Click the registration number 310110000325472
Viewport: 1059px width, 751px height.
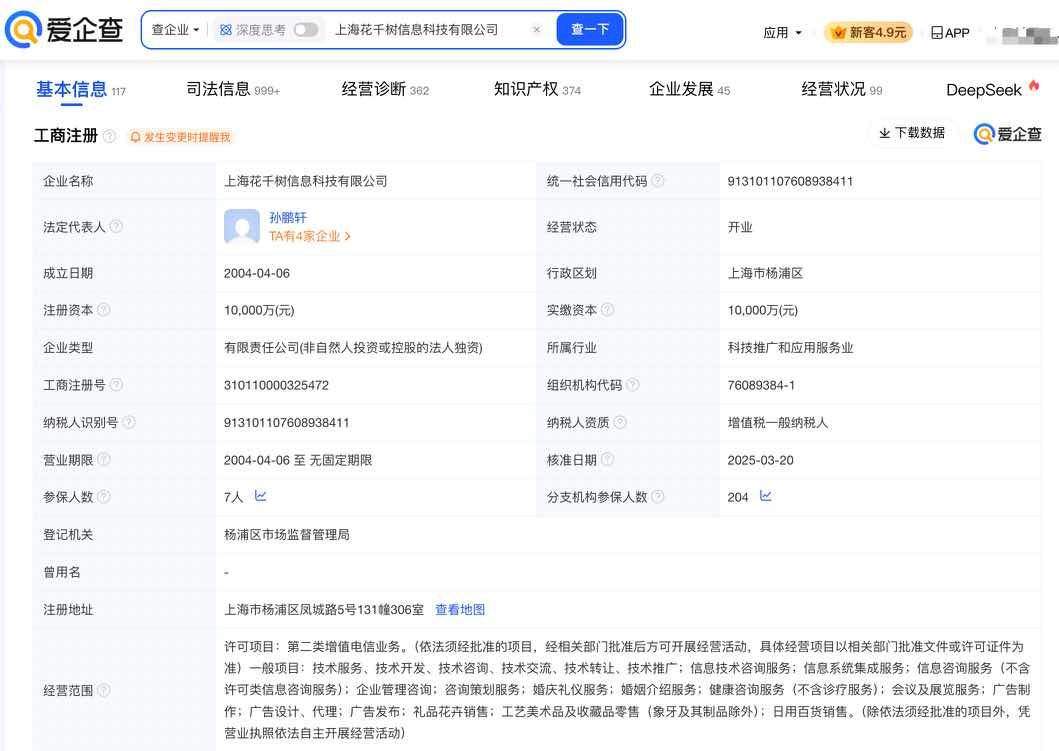click(x=276, y=386)
